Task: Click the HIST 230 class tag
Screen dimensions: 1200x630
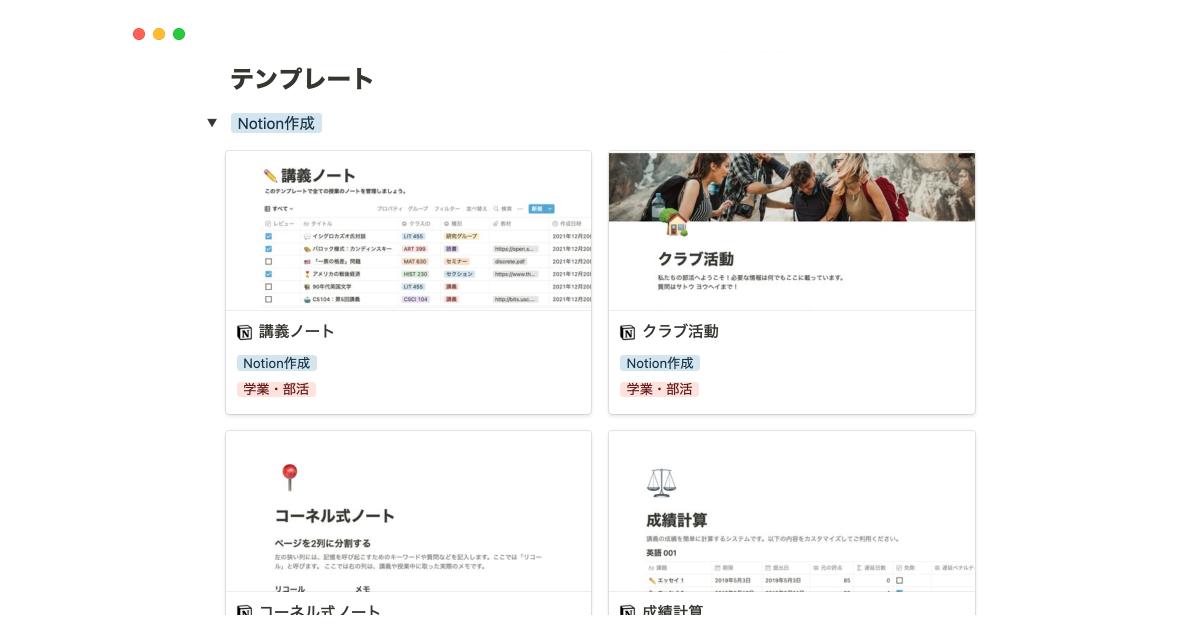Action: coord(415,274)
